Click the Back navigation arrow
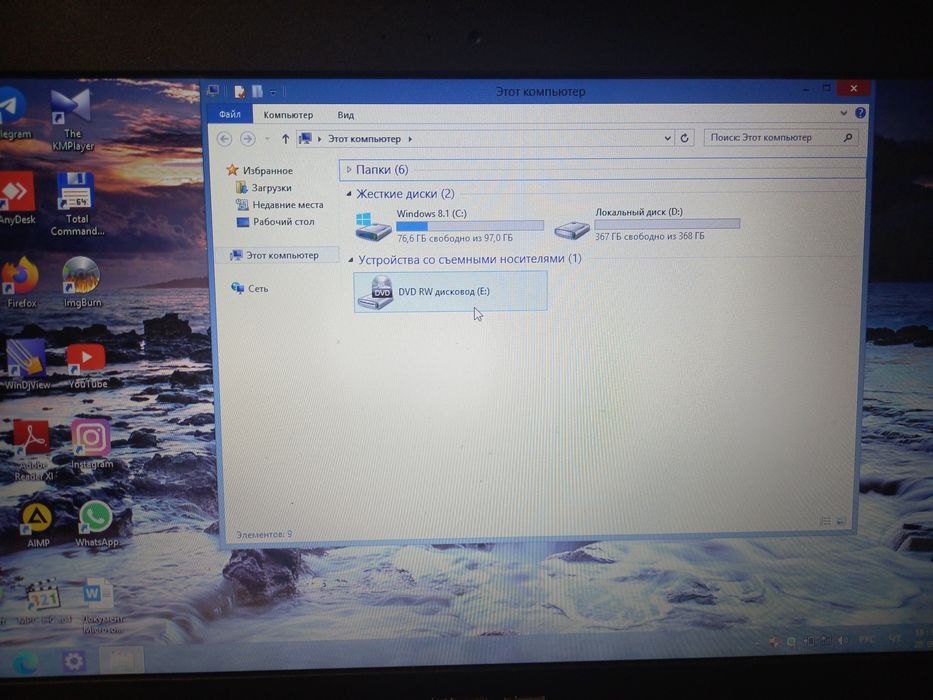933x700 pixels. coord(224,139)
